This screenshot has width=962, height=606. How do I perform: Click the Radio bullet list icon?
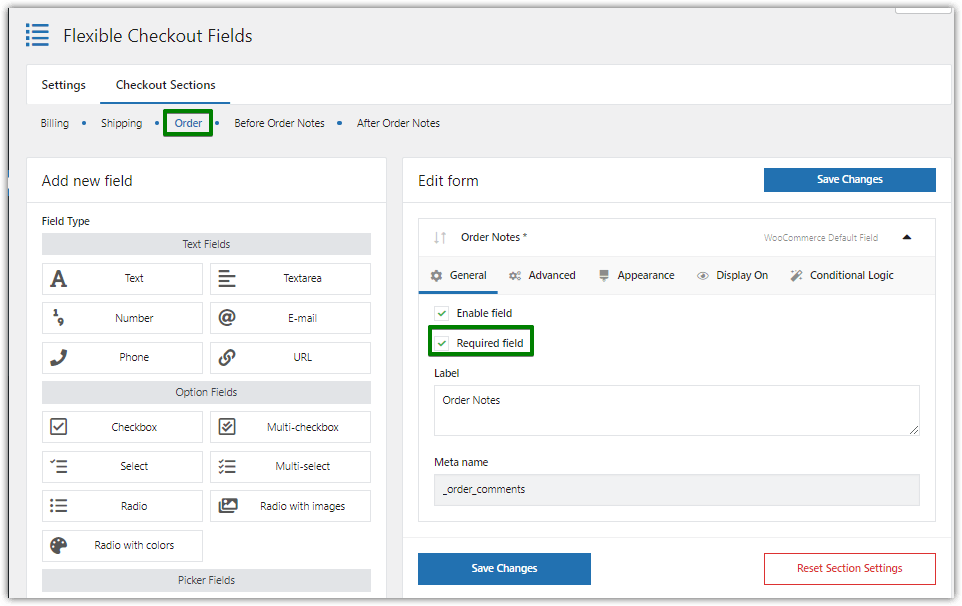(x=58, y=505)
